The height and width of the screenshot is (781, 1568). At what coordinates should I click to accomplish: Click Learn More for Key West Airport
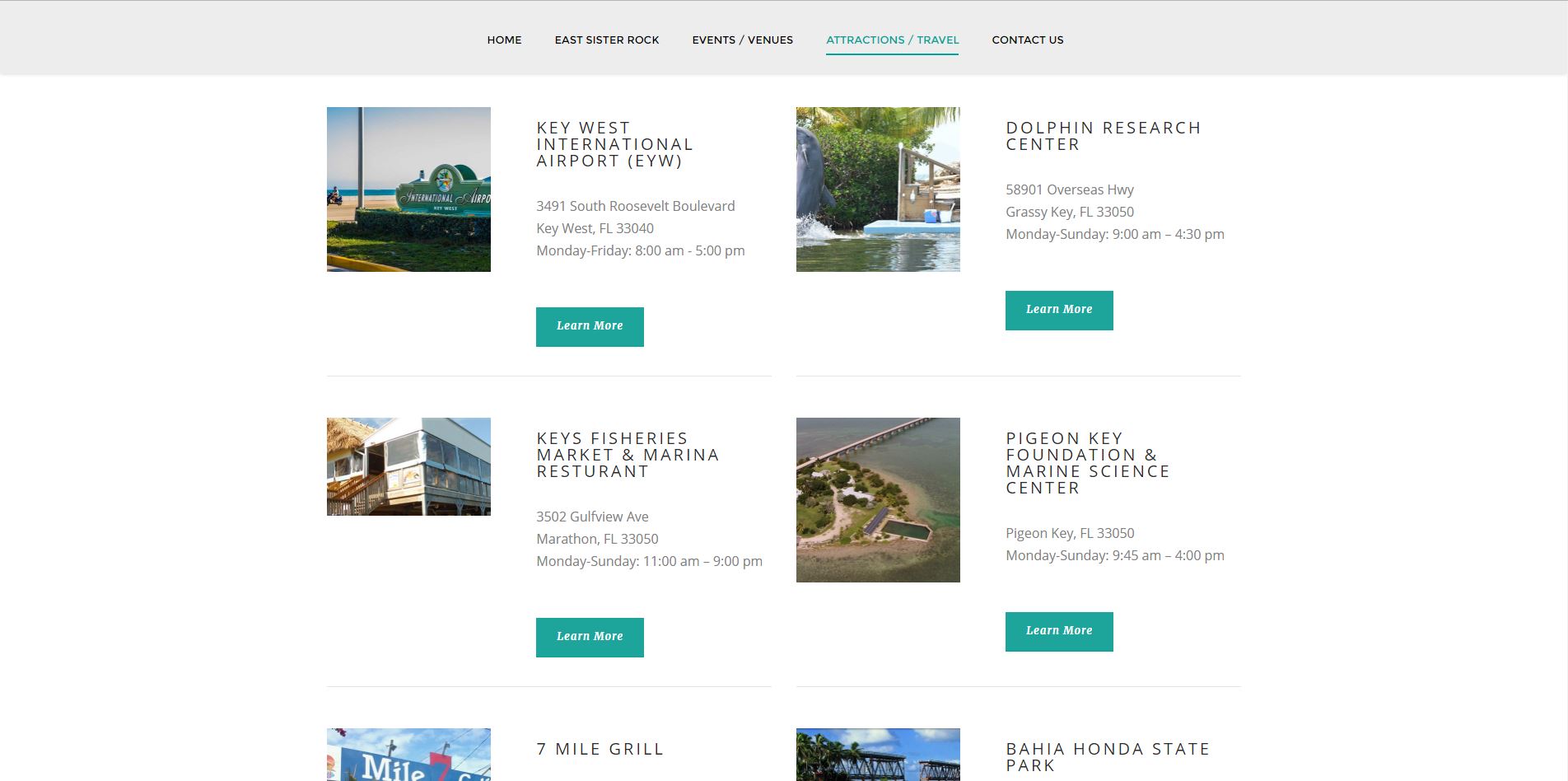pyautogui.click(x=590, y=326)
